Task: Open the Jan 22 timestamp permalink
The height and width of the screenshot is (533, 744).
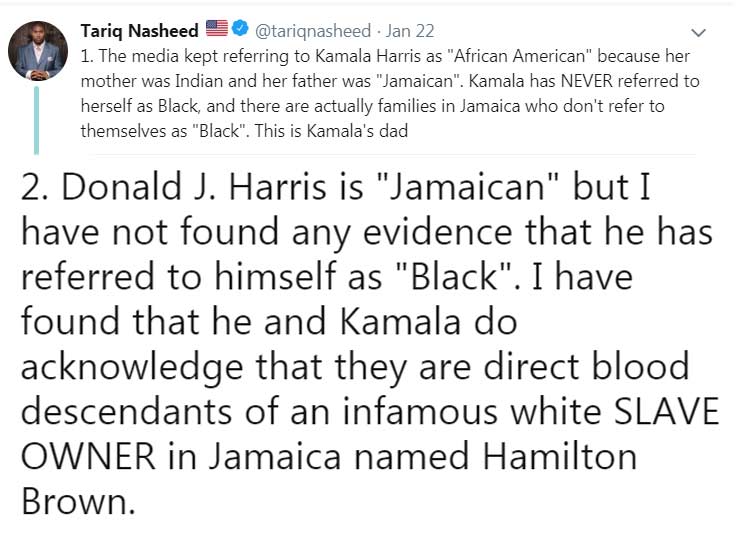Action: (410, 31)
